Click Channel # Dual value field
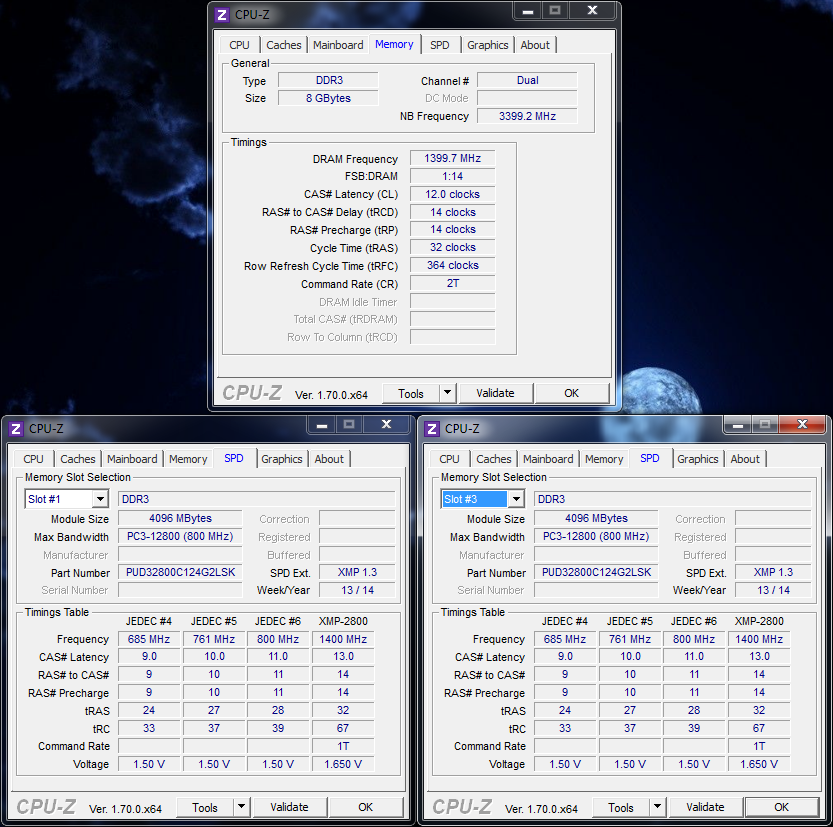 click(527, 80)
